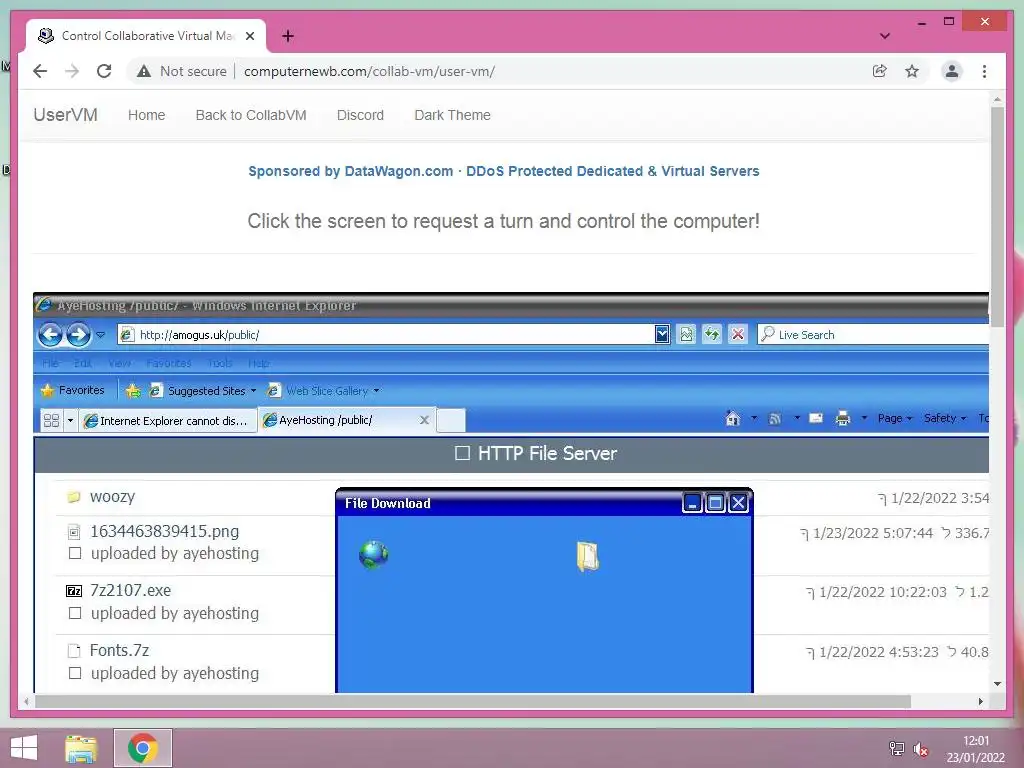
Task: Check the Fonts.7z checkbox
Action: tap(75, 673)
